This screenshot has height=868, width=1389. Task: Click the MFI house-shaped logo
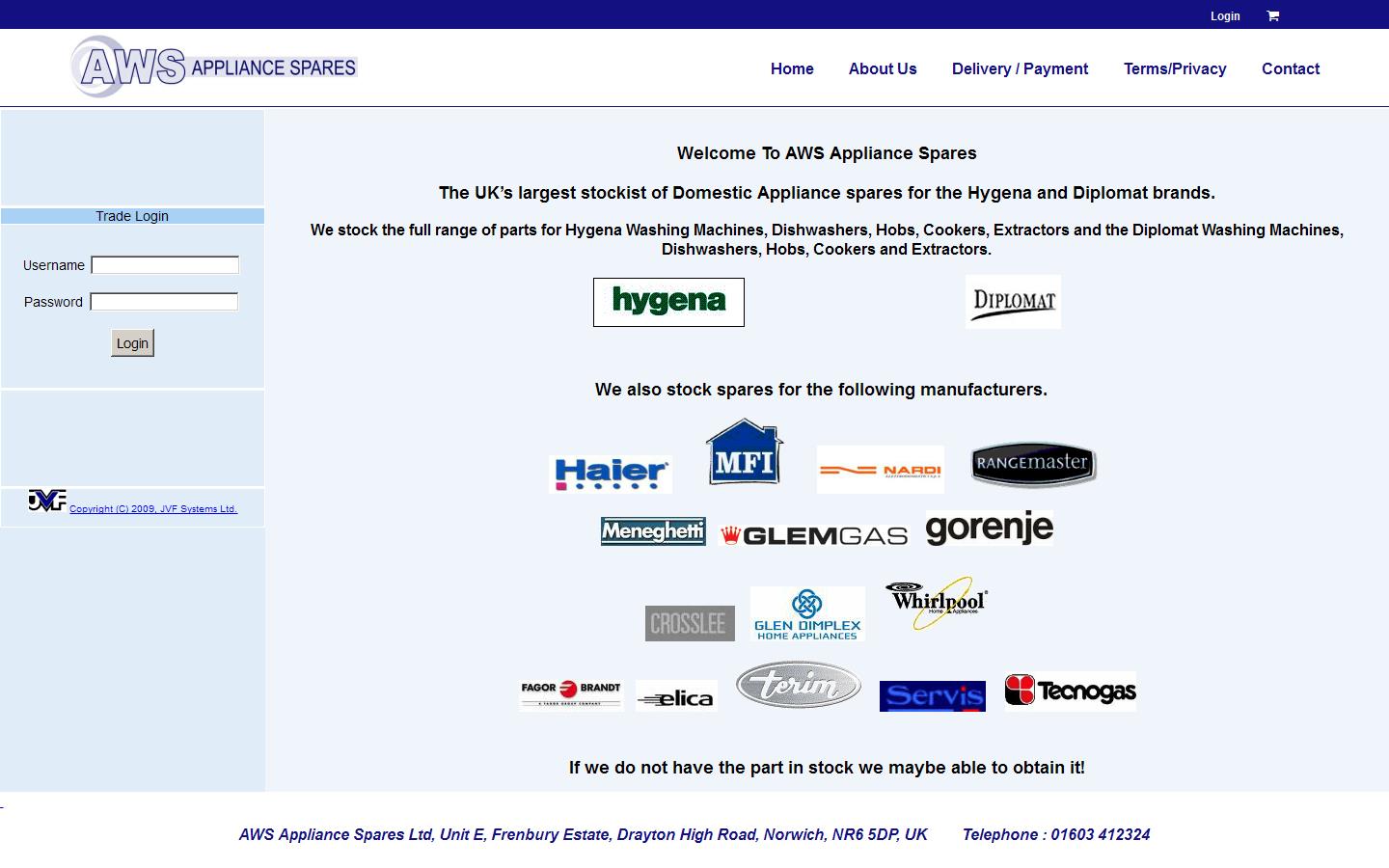[743, 451]
